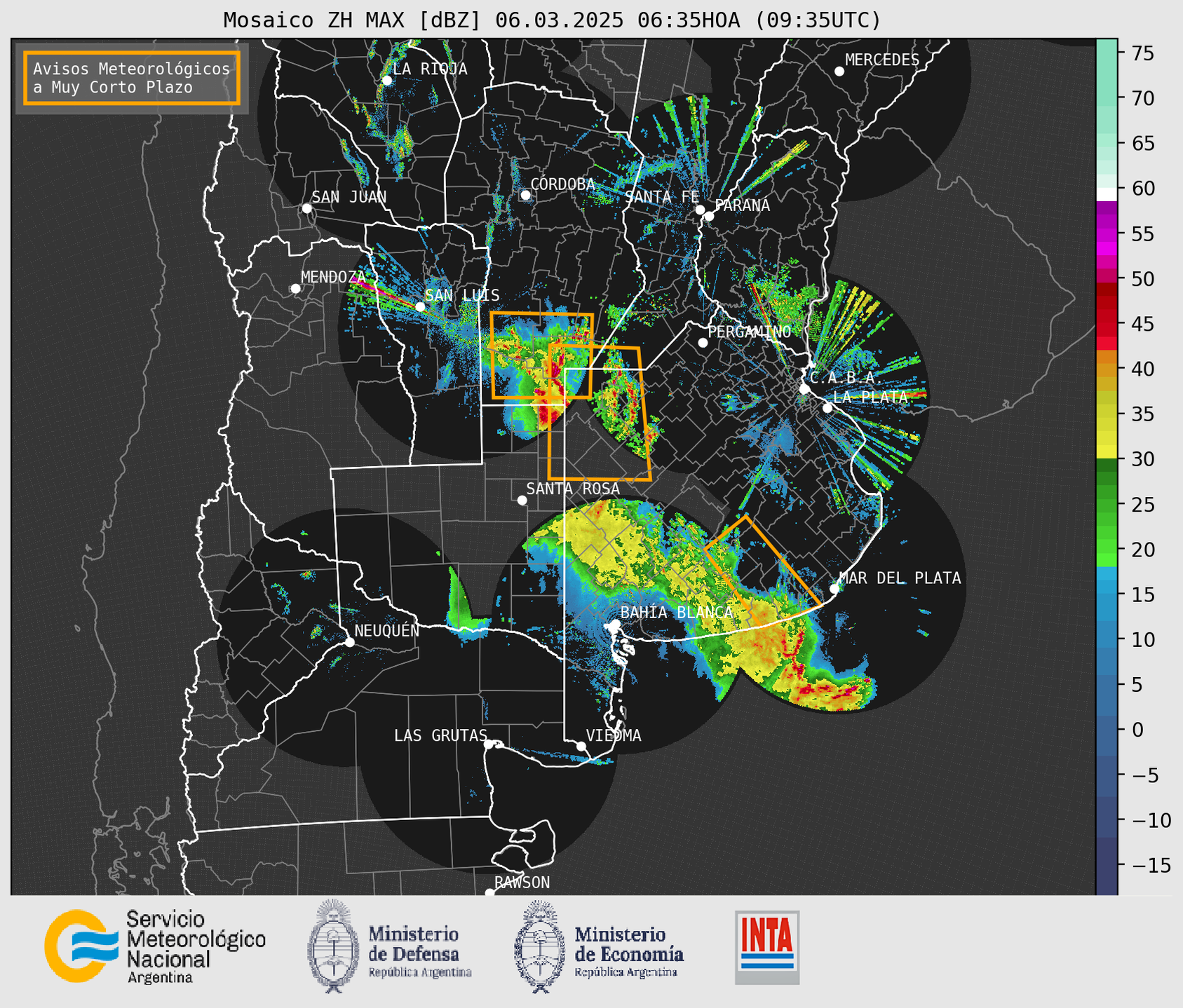Click the MAR DEL PLATA label text

click(900, 578)
